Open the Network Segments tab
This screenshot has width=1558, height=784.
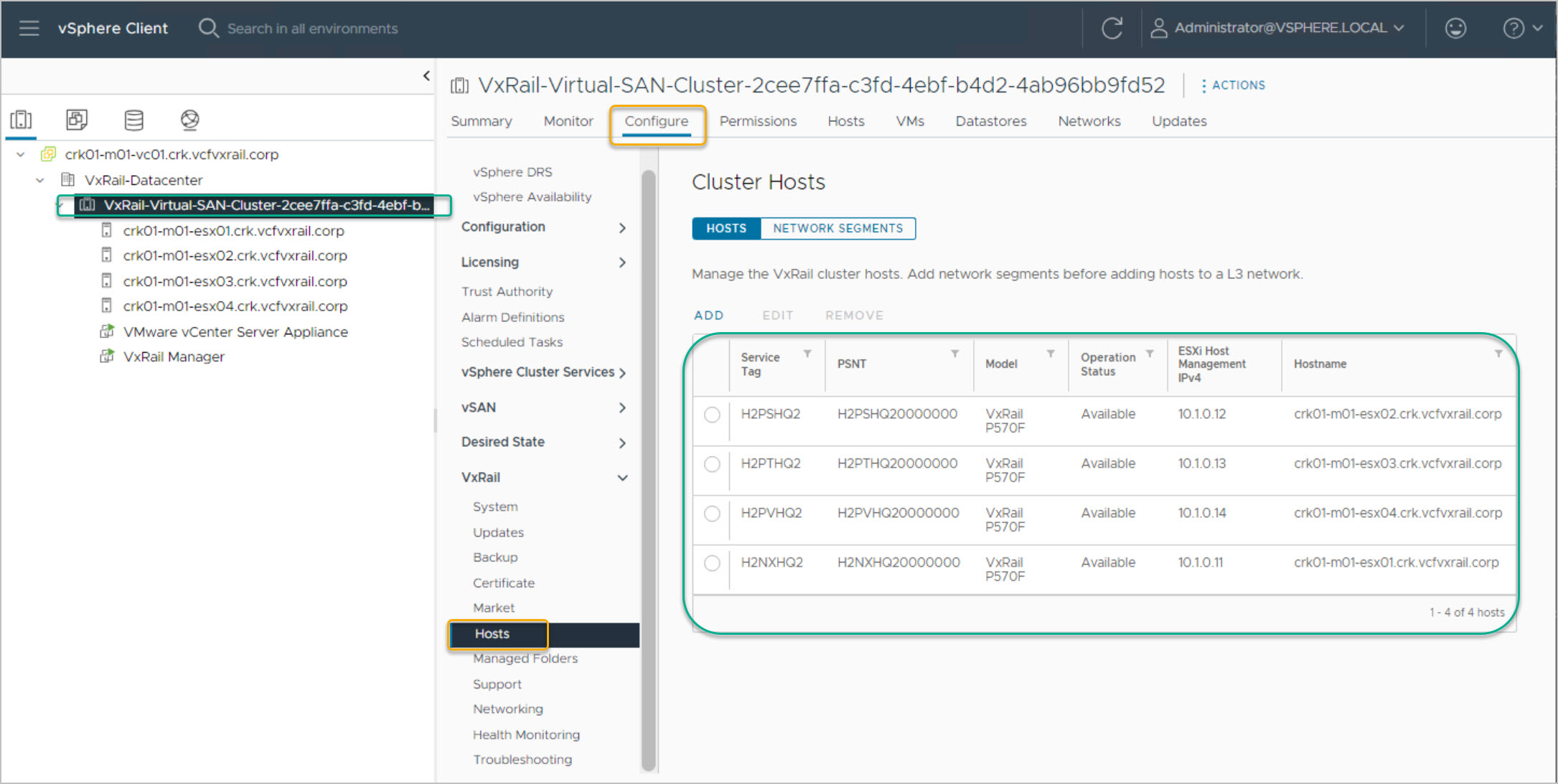tap(837, 228)
